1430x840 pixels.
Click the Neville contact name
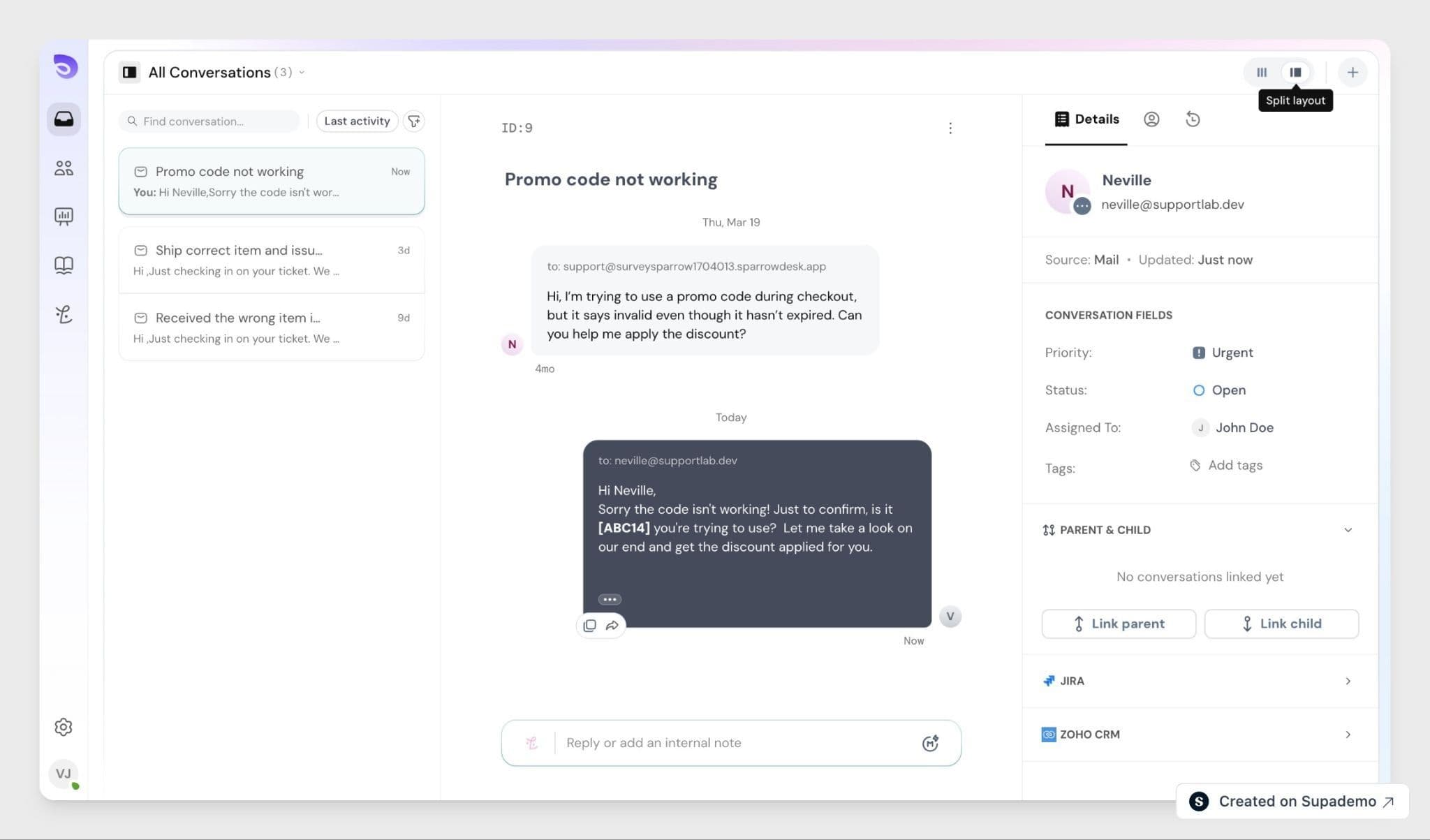point(1126,180)
